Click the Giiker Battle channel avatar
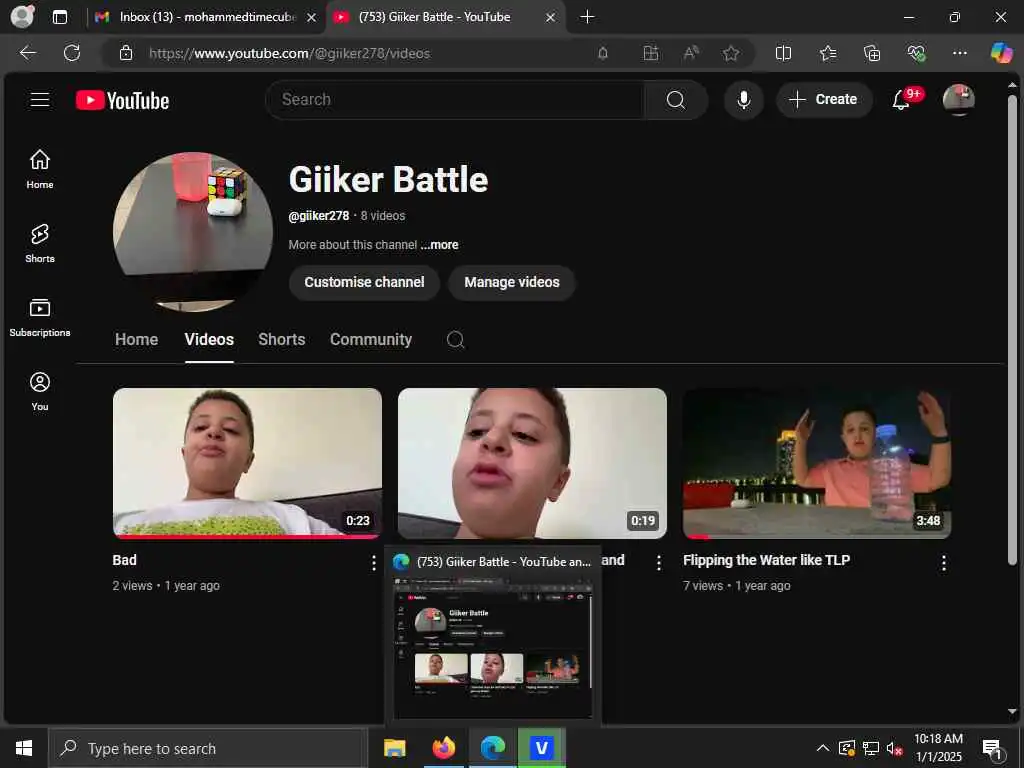This screenshot has height=768, width=1024. pyautogui.click(x=193, y=232)
